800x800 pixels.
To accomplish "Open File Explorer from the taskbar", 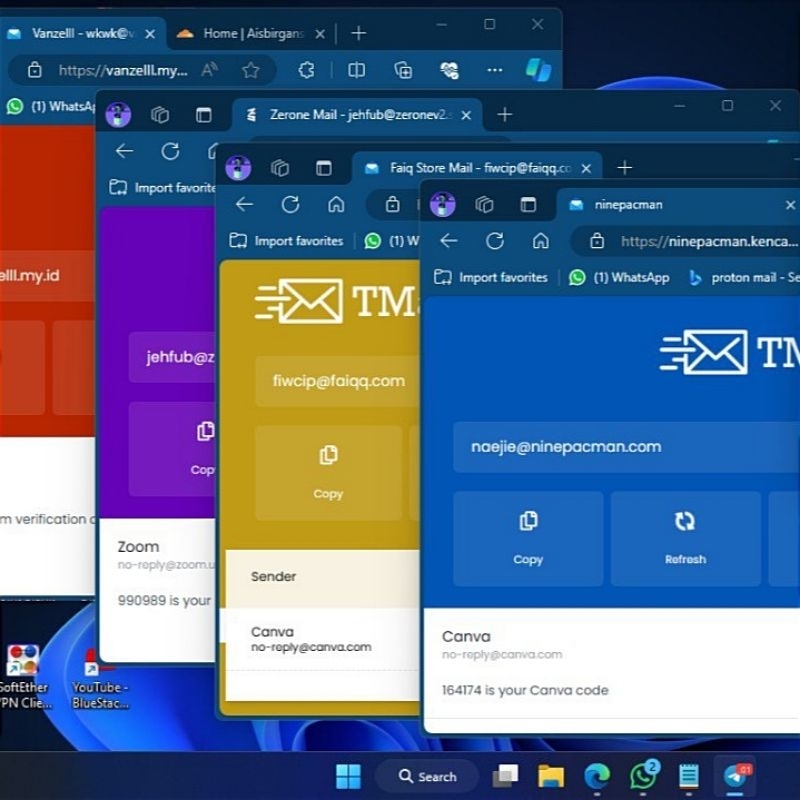I will coord(551,776).
